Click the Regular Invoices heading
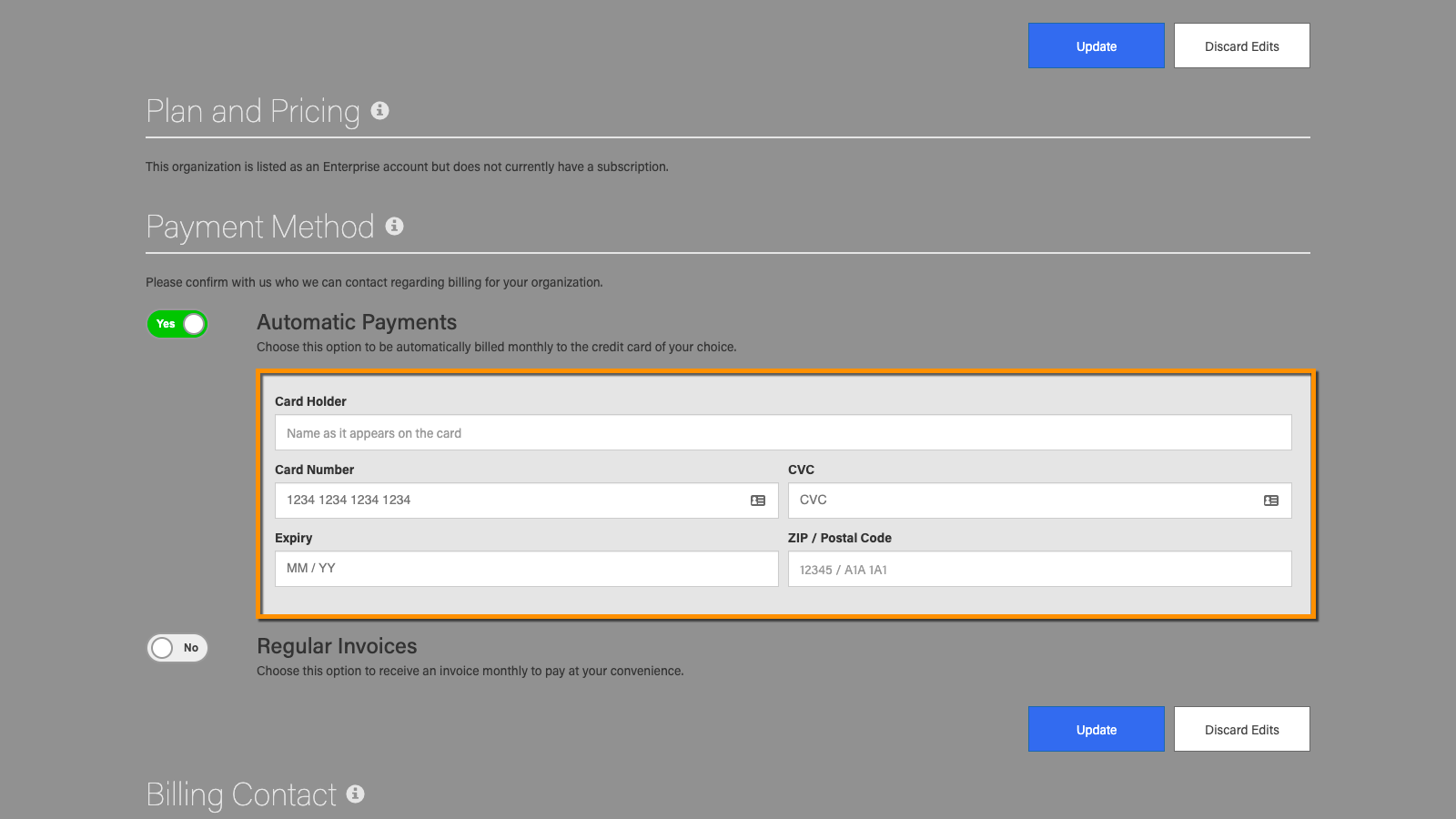Image resolution: width=1456 pixels, height=819 pixels. (x=337, y=646)
